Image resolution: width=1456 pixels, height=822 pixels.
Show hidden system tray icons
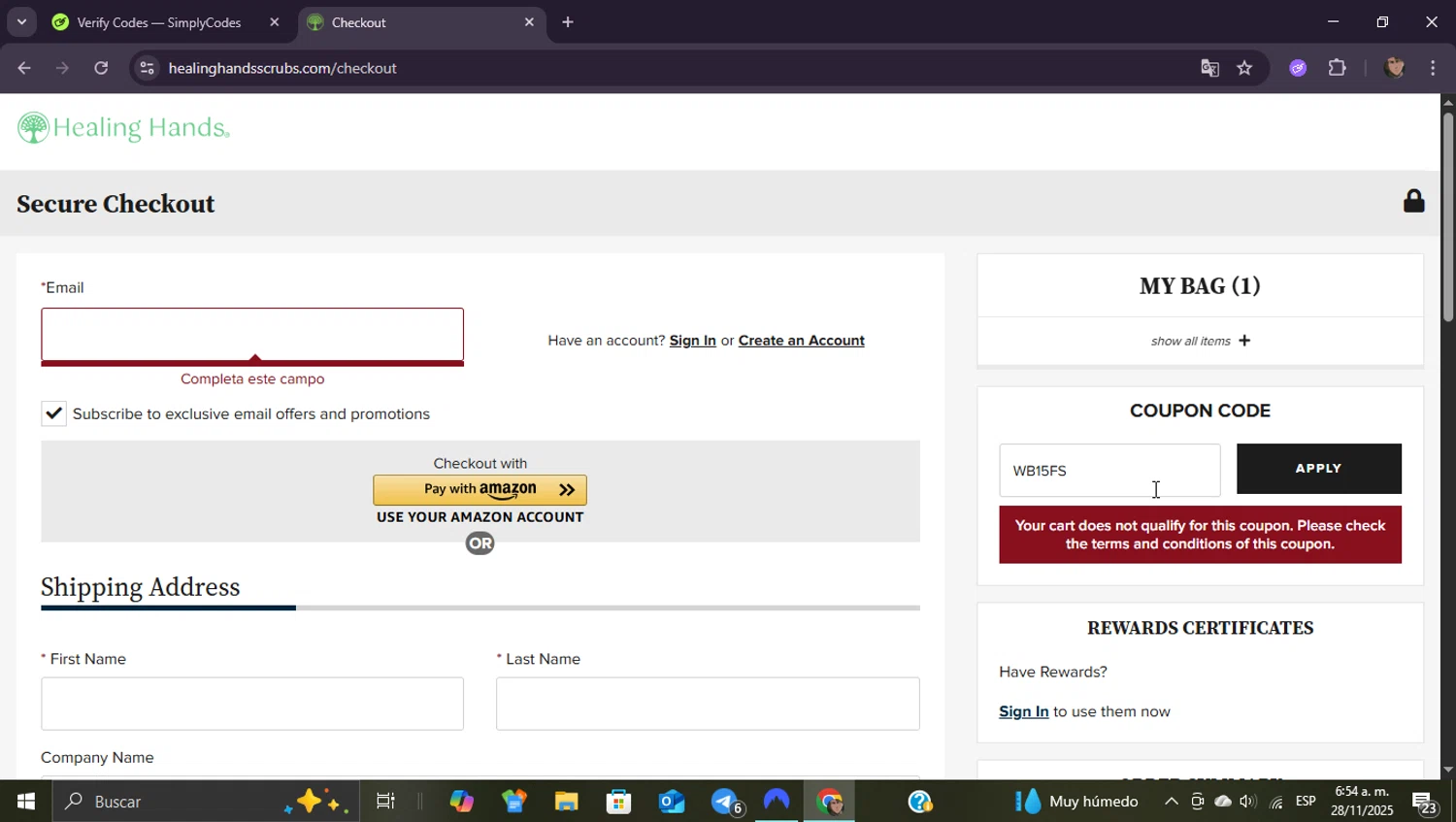tap(1172, 802)
